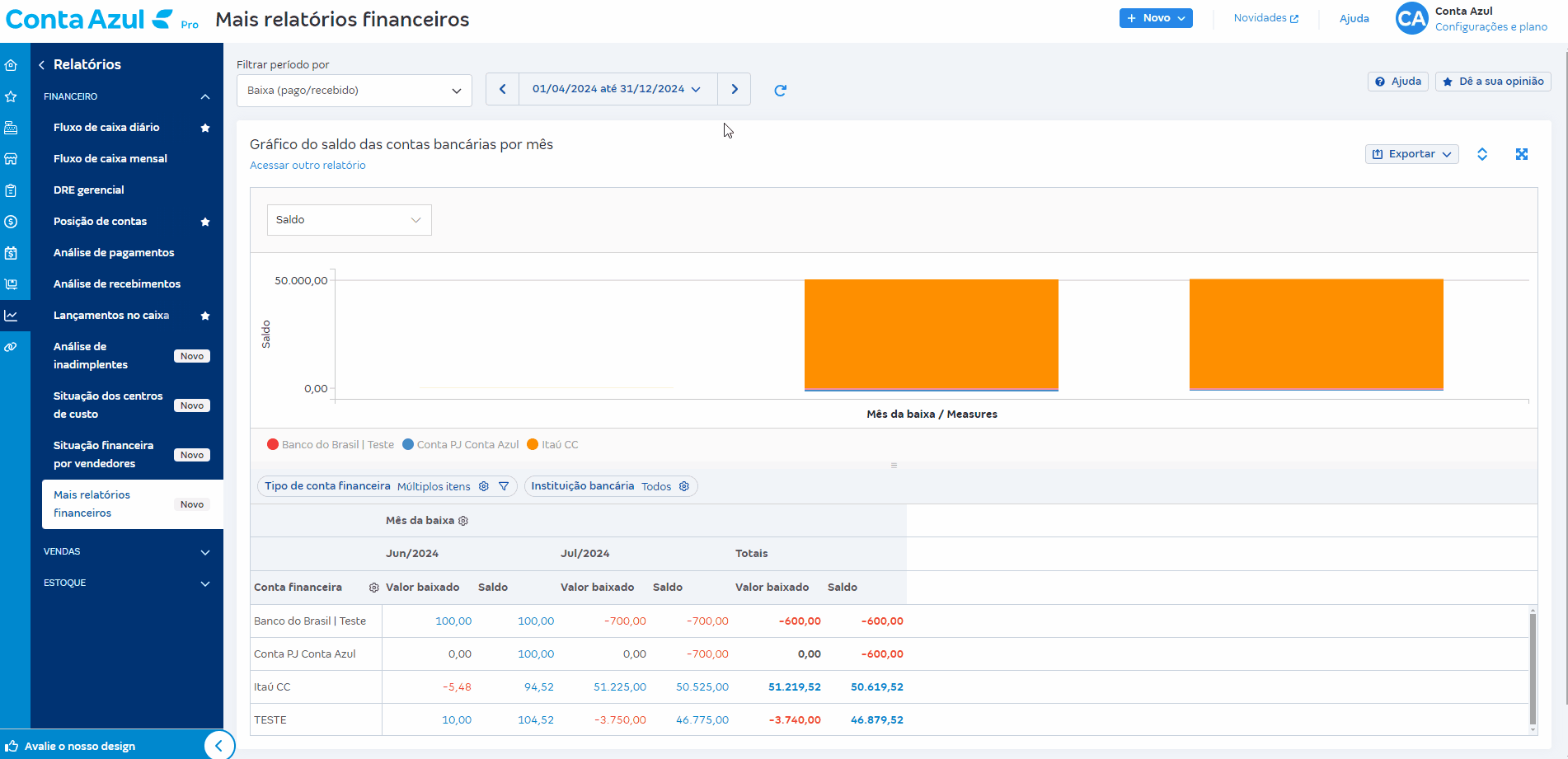Refresh the report data icon
The width and height of the screenshot is (1568, 759).
(780, 91)
